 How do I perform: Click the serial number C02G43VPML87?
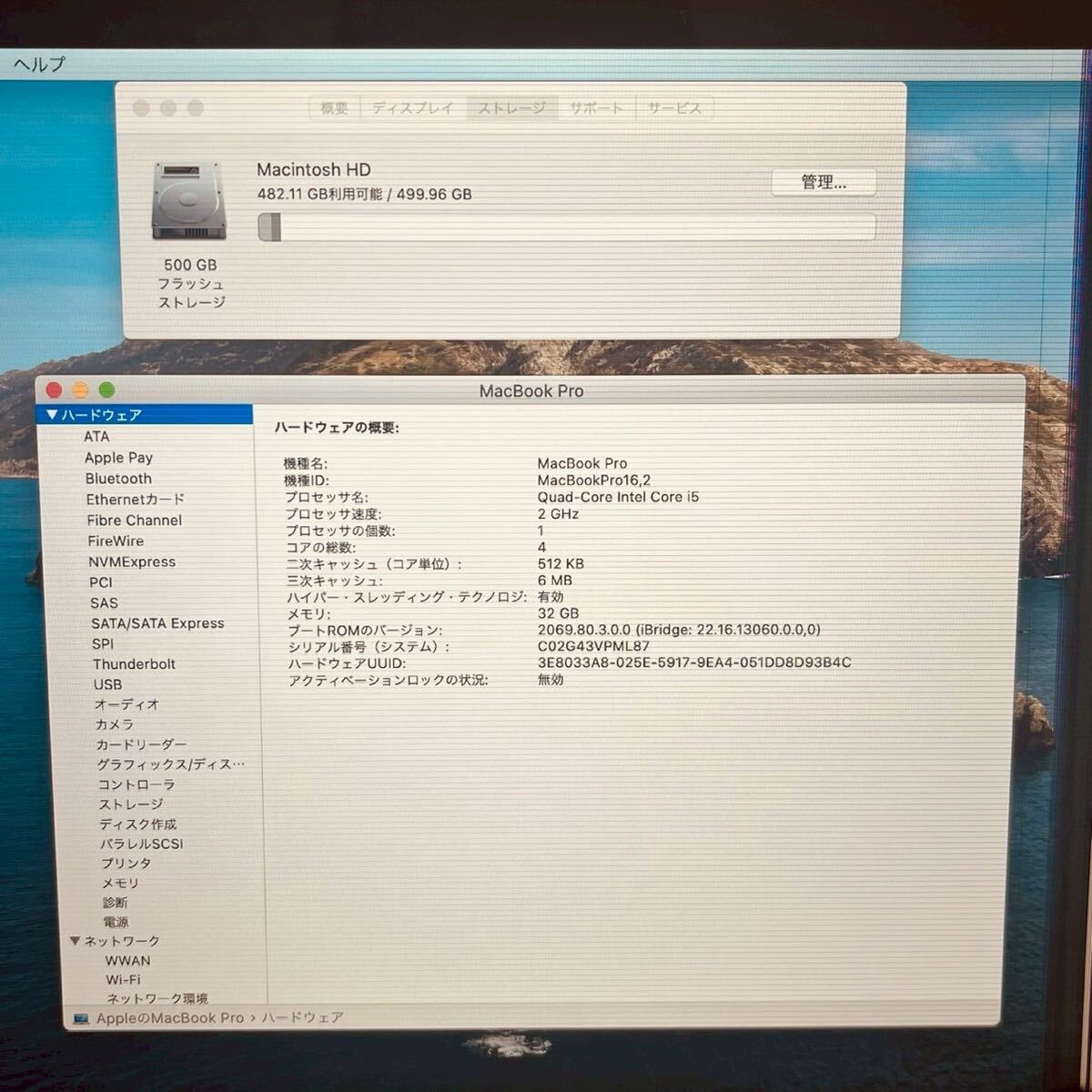tap(593, 647)
